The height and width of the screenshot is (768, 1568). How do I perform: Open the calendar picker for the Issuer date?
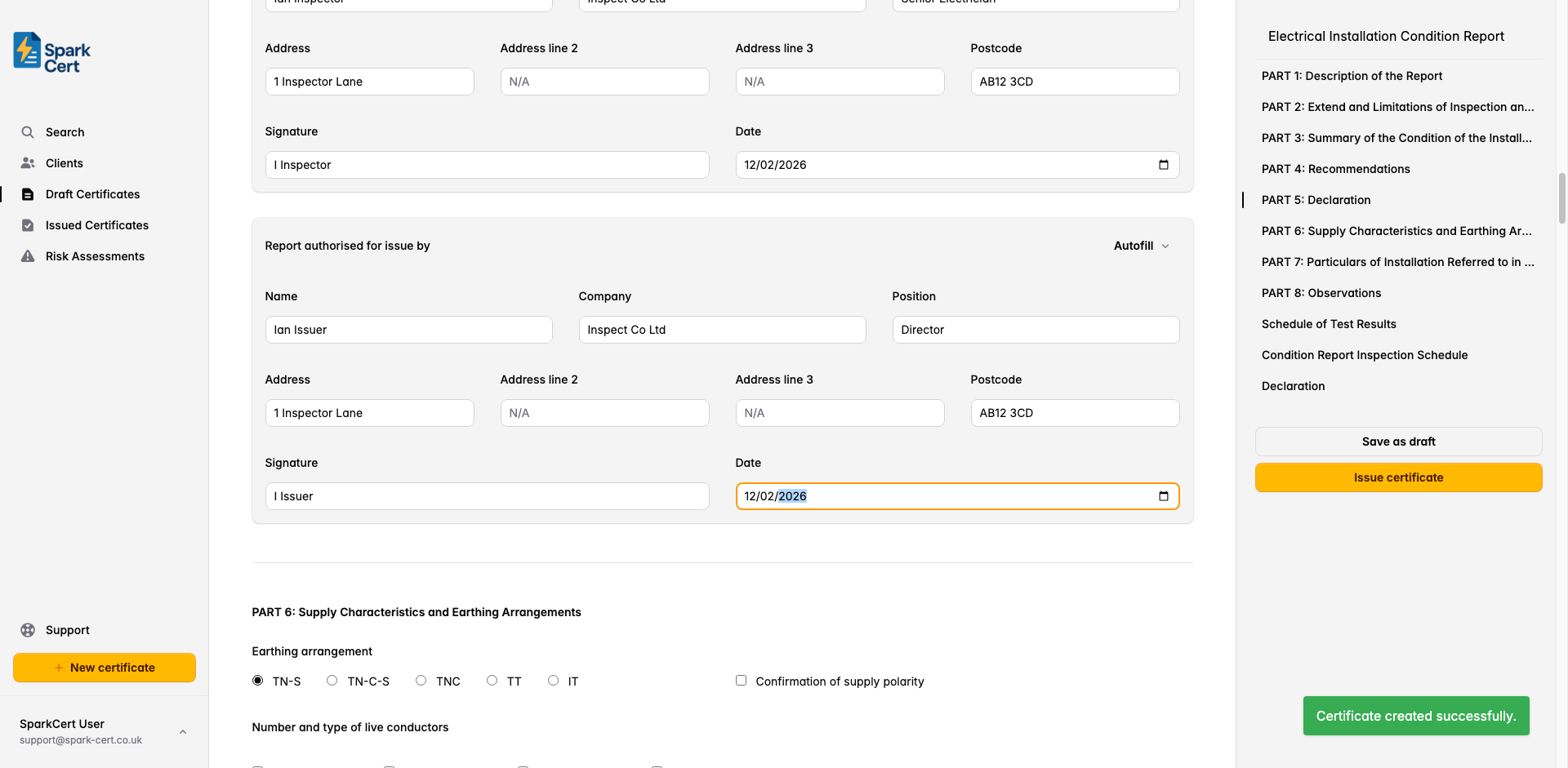(x=1163, y=495)
